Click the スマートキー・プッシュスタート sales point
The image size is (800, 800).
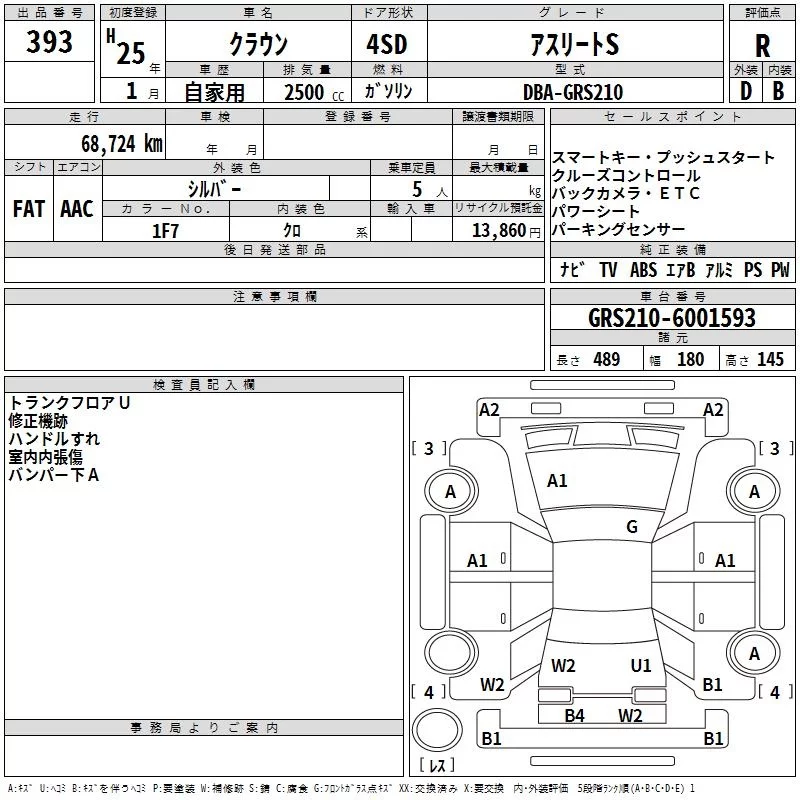tap(663, 157)
